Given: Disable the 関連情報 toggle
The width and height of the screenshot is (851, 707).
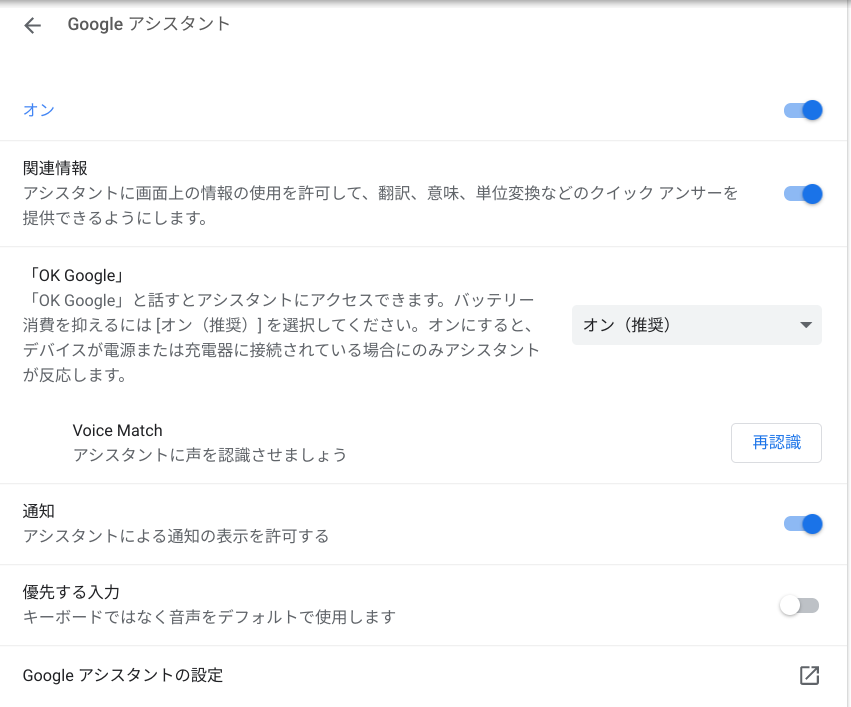Looking at the screenshot, I should [803, 194].
